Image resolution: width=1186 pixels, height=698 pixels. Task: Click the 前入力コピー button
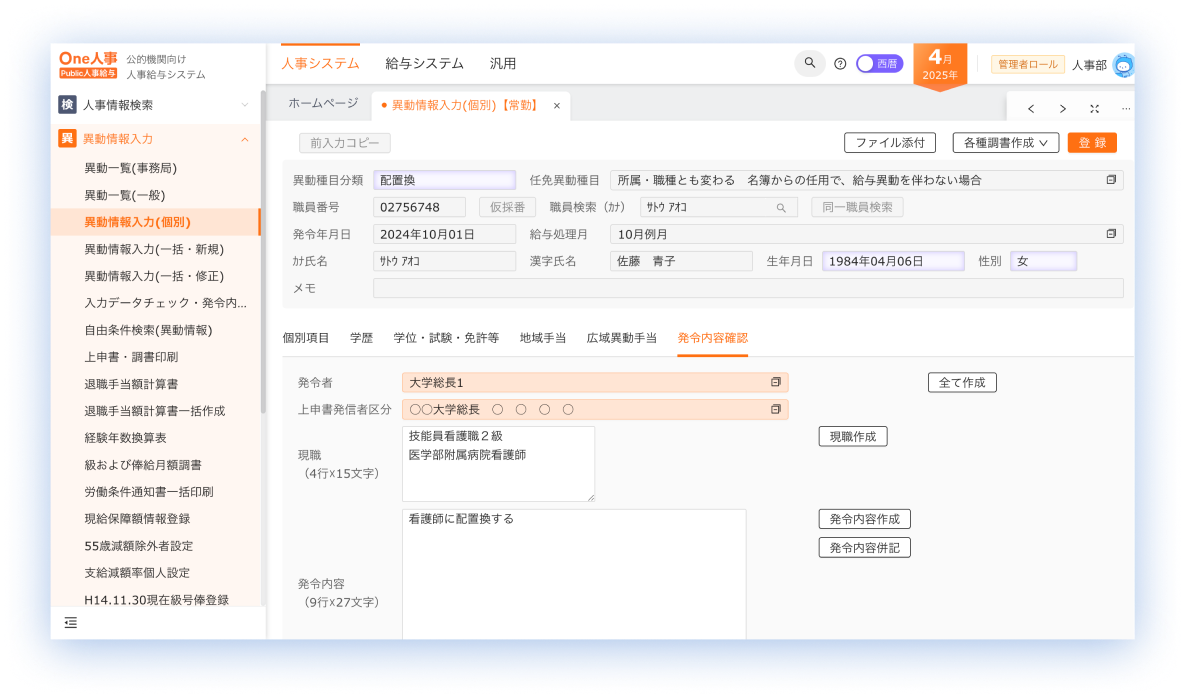[345, 143]
